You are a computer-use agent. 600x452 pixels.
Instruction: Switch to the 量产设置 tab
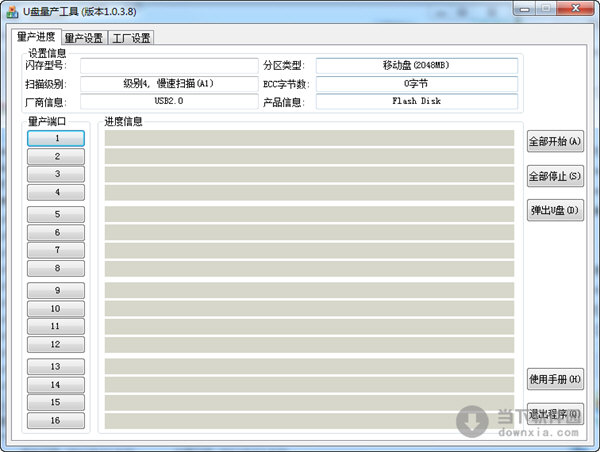click(x=83, y=38)
